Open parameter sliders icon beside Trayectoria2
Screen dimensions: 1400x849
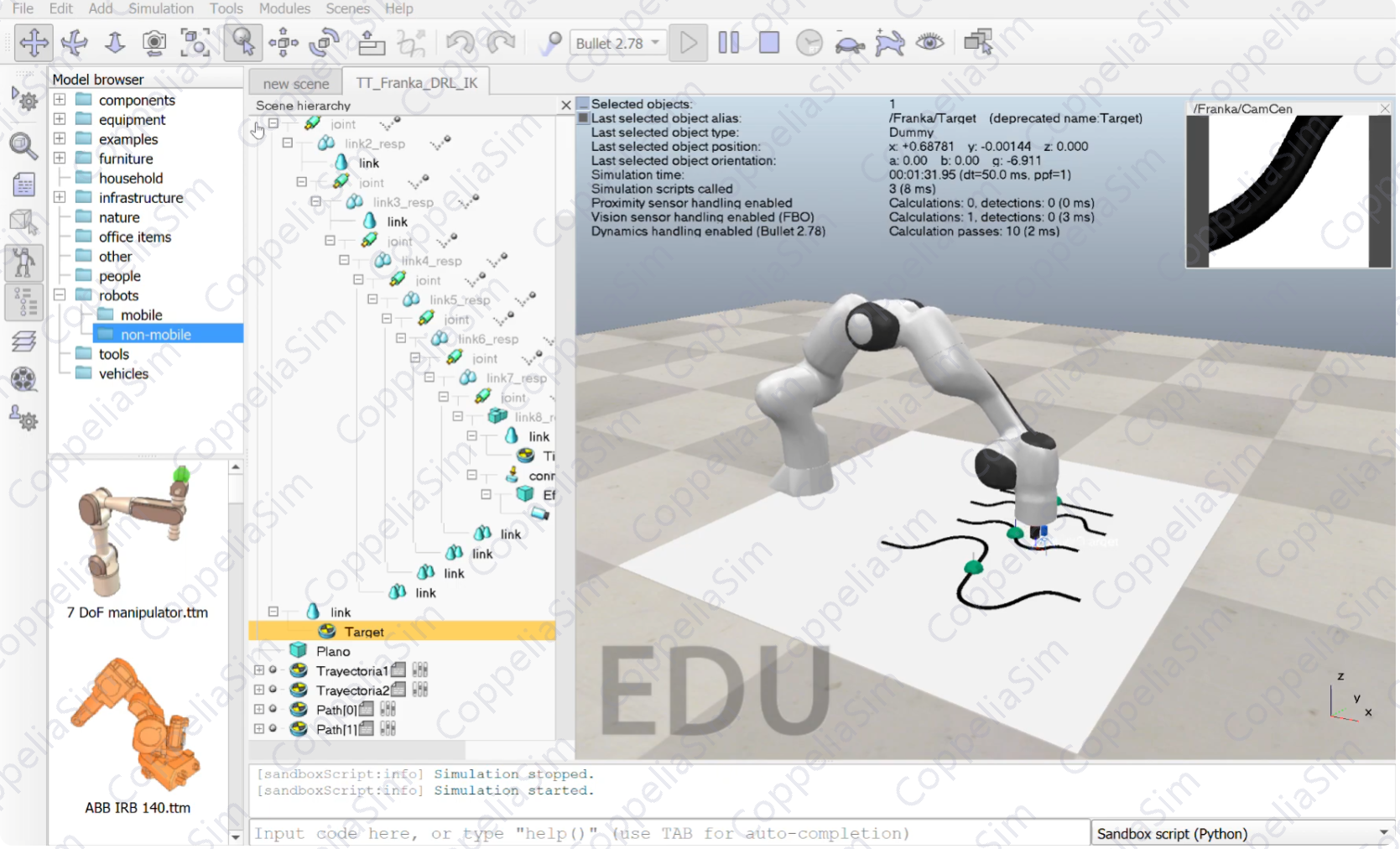420,690
